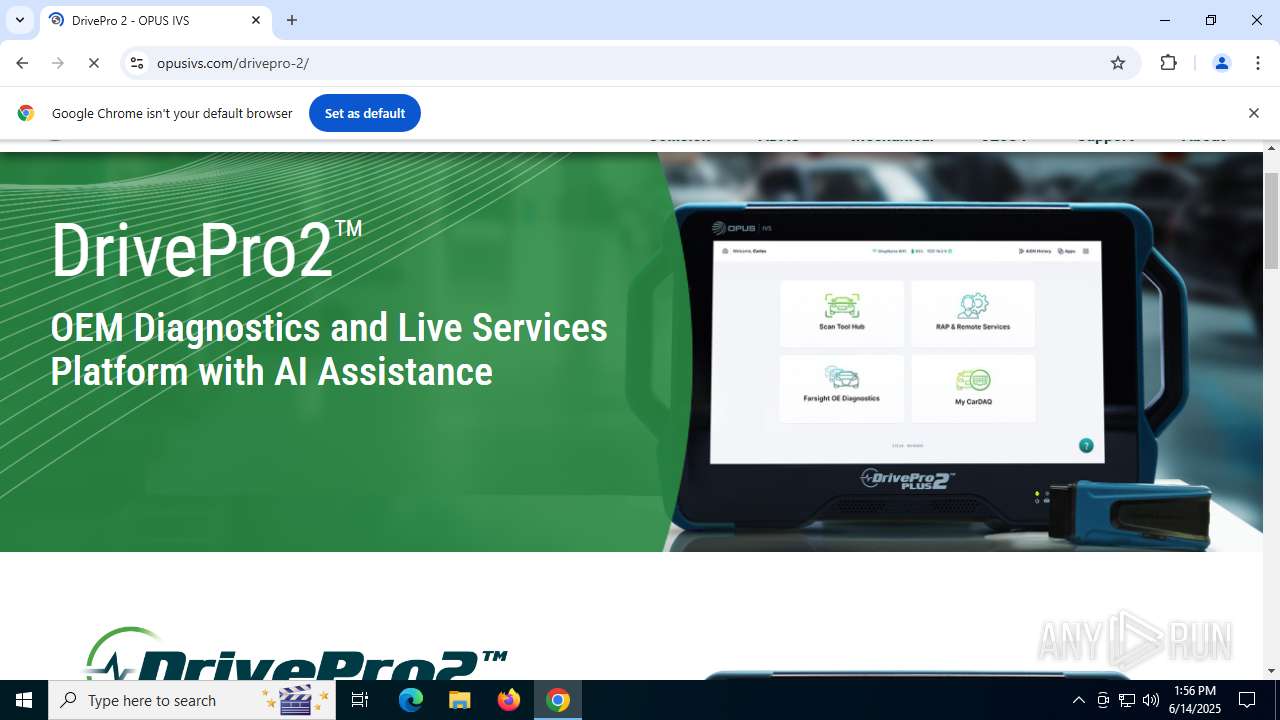Open the tab search dropdown arrow
The image size is (1280, 720).
20,20
